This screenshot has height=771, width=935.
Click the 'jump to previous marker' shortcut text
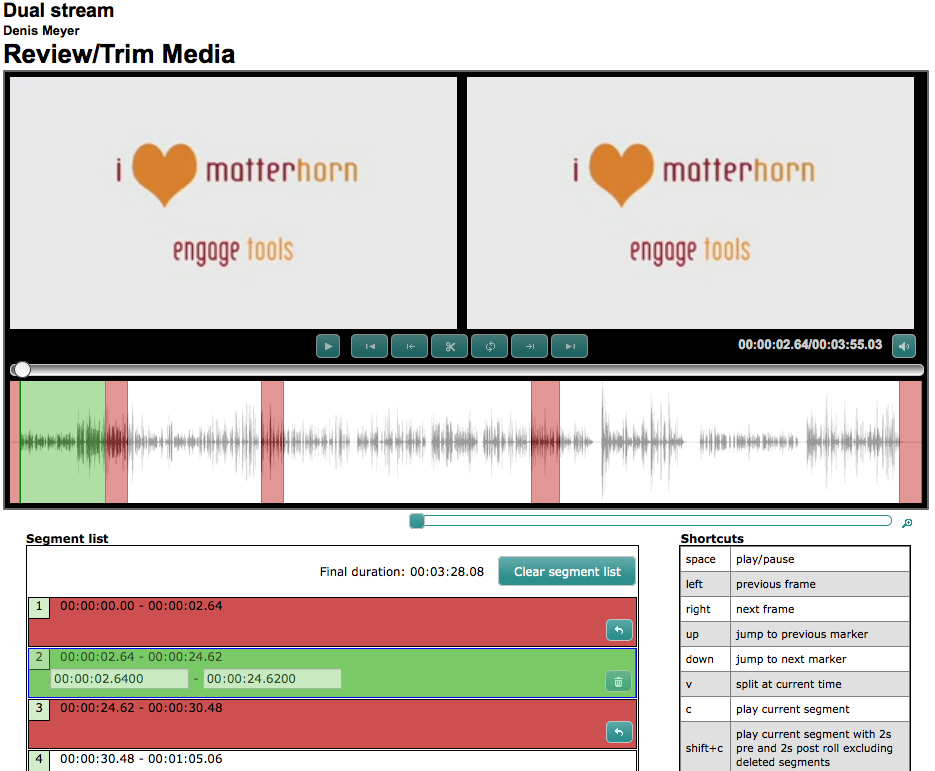(x=801, y=634)
